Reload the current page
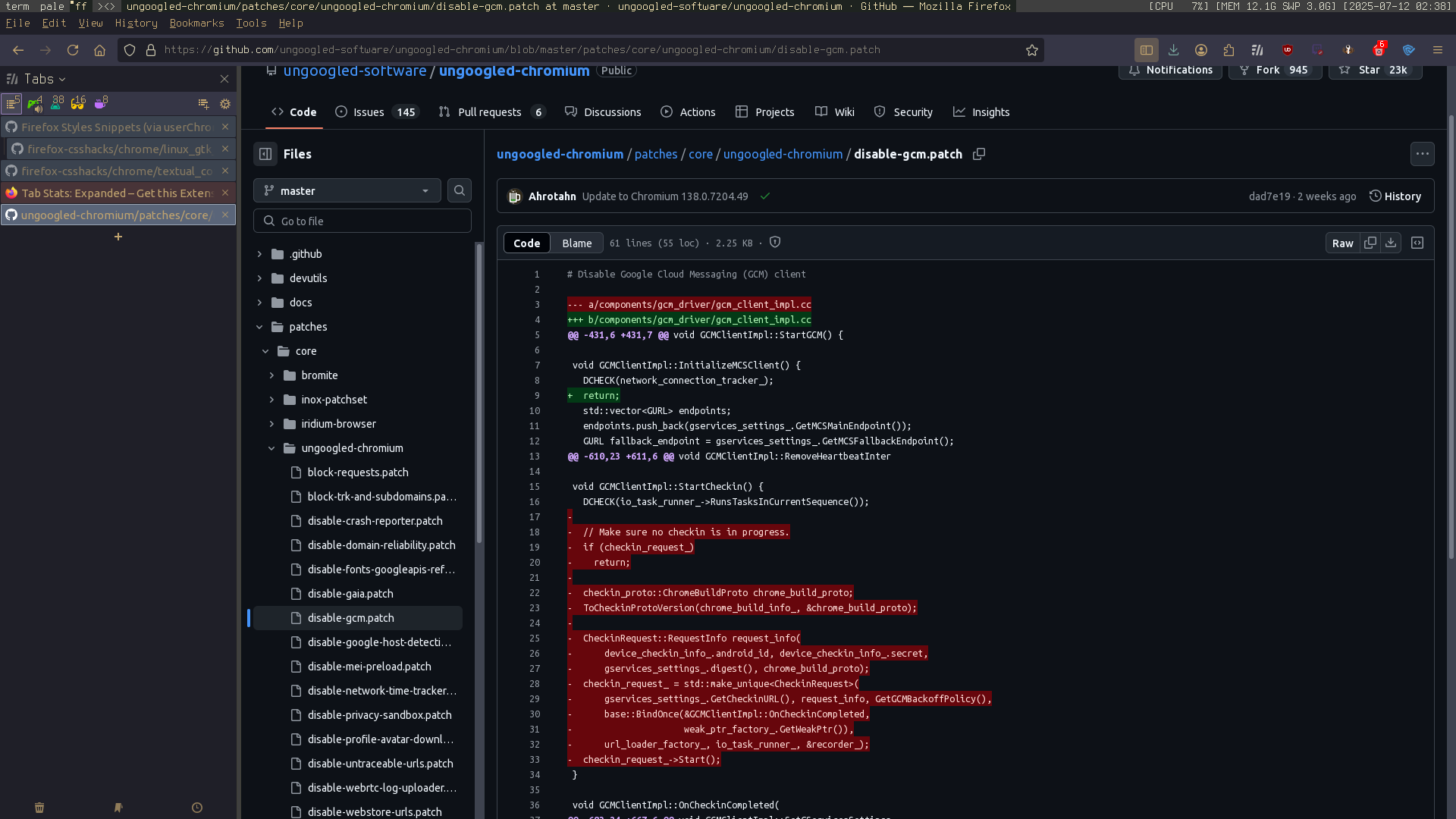 point(73,50)
